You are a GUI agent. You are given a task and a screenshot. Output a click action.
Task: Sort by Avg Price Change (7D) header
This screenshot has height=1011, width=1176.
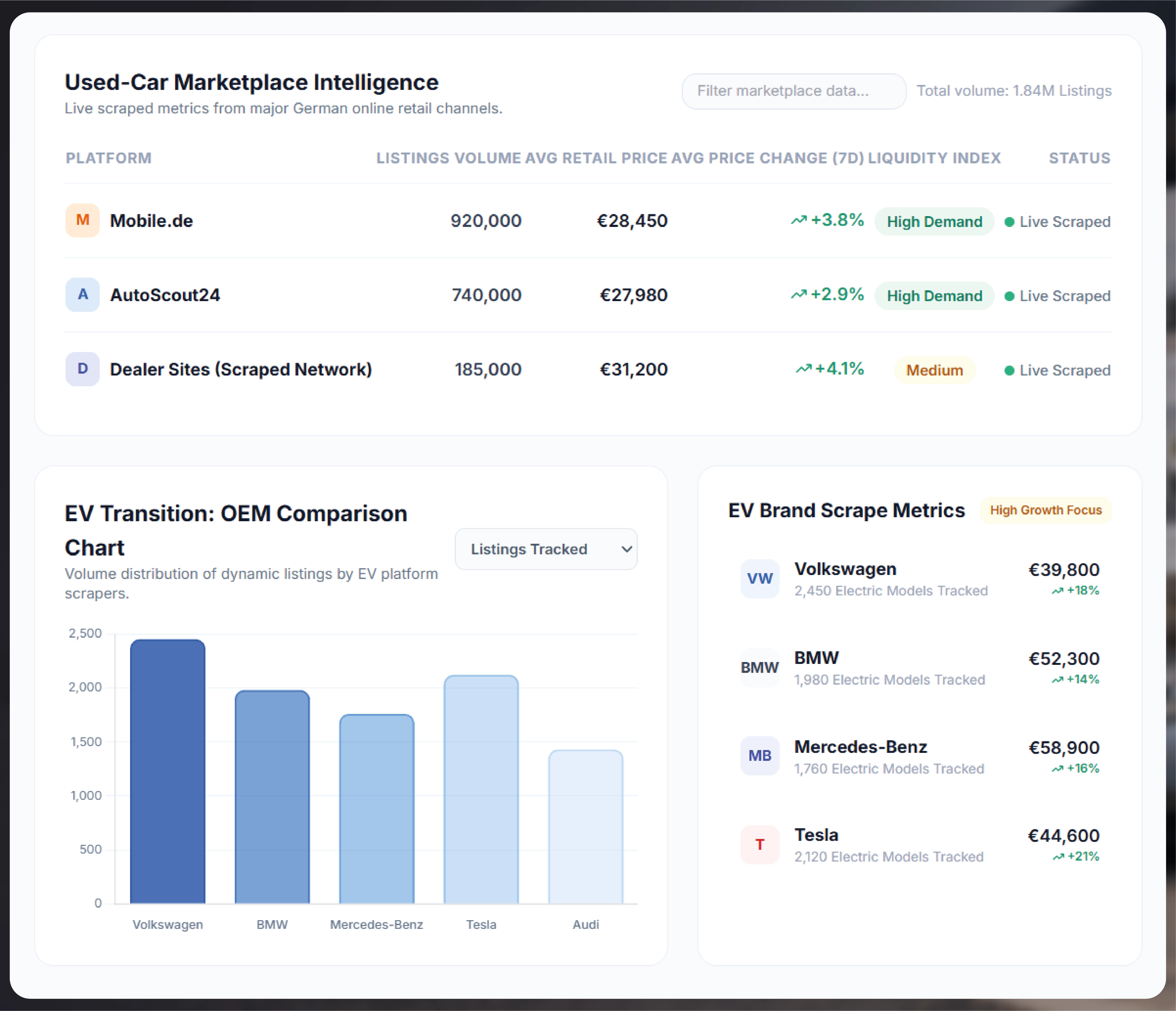(767, 158)
